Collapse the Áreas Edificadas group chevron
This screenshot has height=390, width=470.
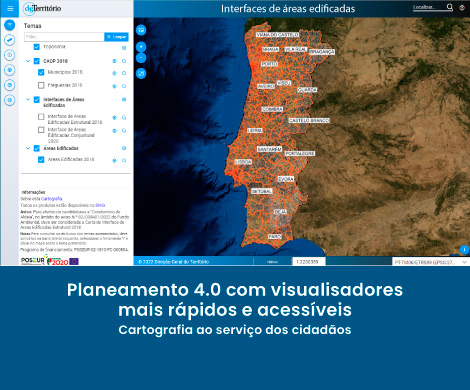(28, 148)
